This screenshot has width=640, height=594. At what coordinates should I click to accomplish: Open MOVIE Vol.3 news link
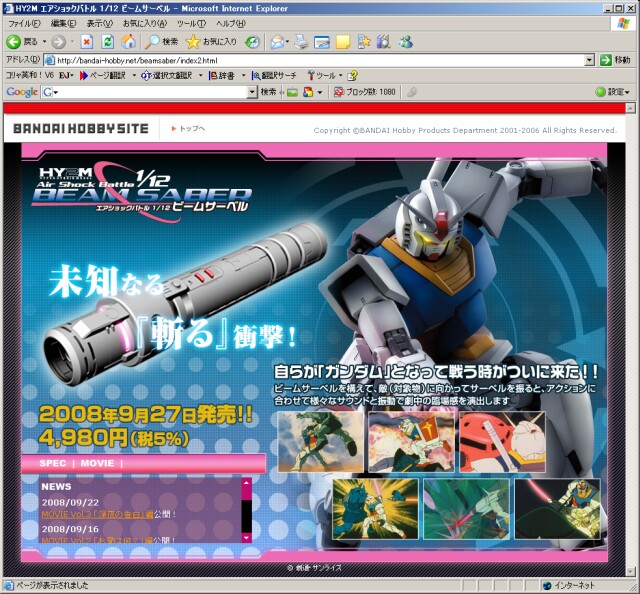[97, 514]
